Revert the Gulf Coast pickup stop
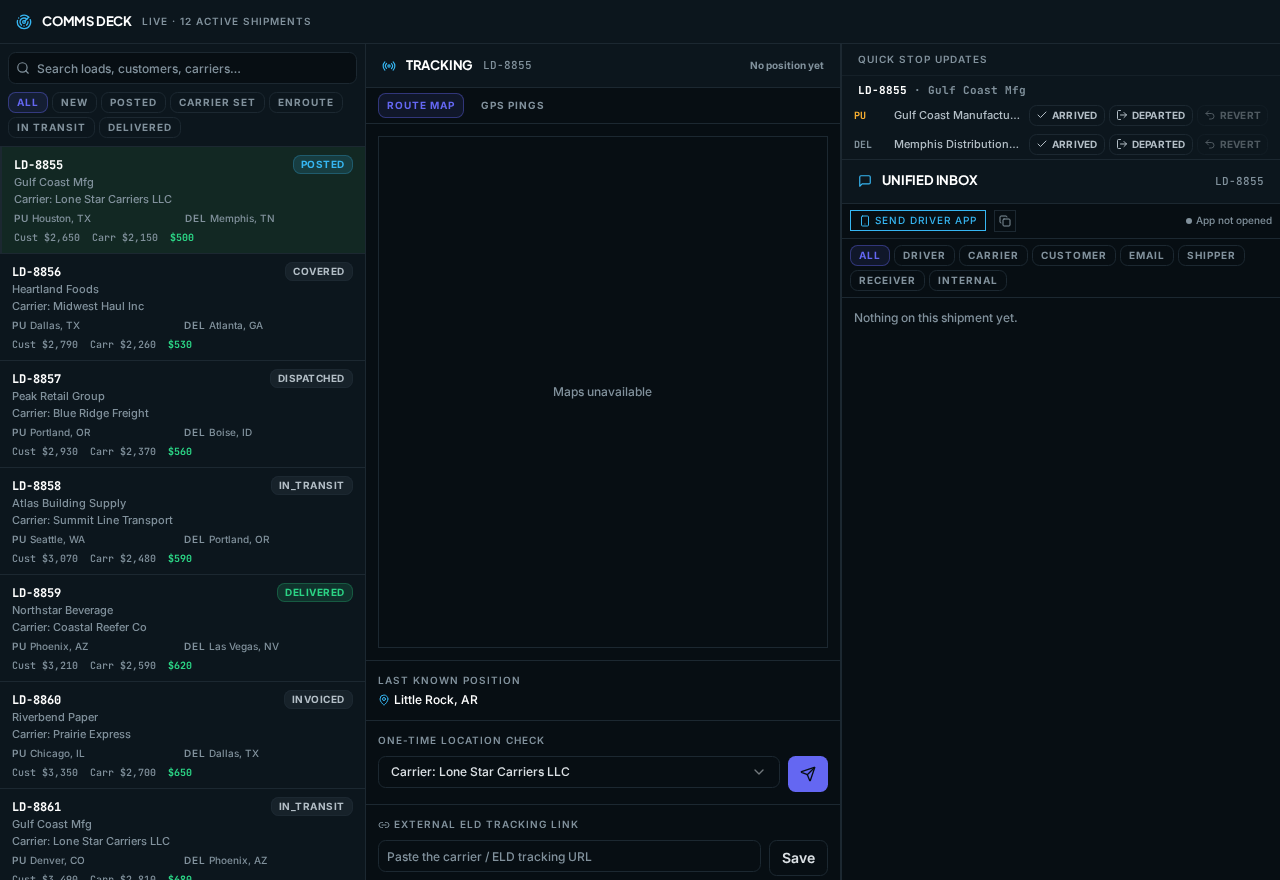This screenshot has width=1280, height=880. point(1233,116)
